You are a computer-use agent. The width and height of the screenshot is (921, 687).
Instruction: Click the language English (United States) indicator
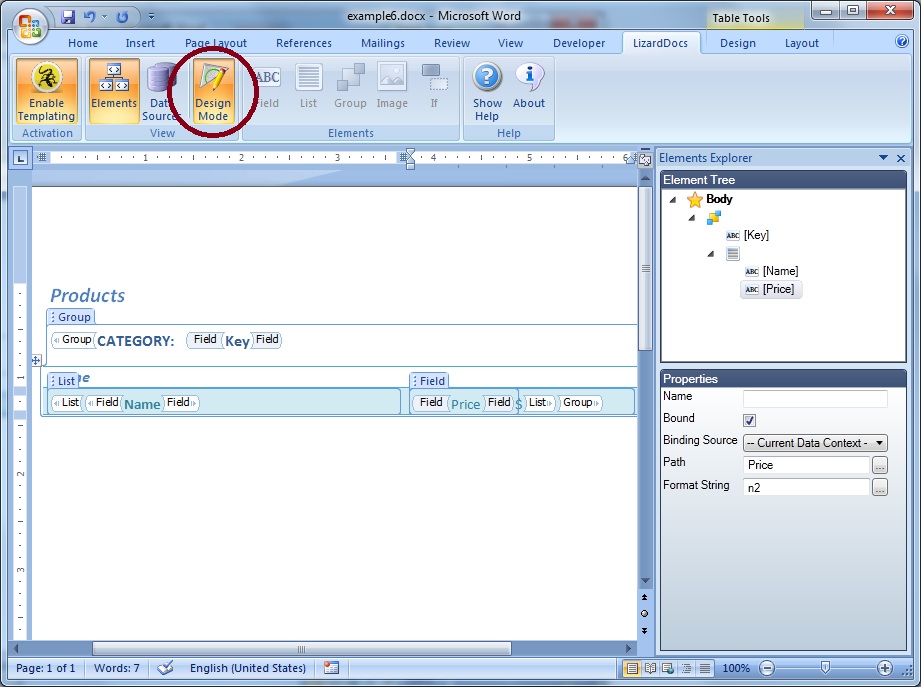(x=248, y=668)
